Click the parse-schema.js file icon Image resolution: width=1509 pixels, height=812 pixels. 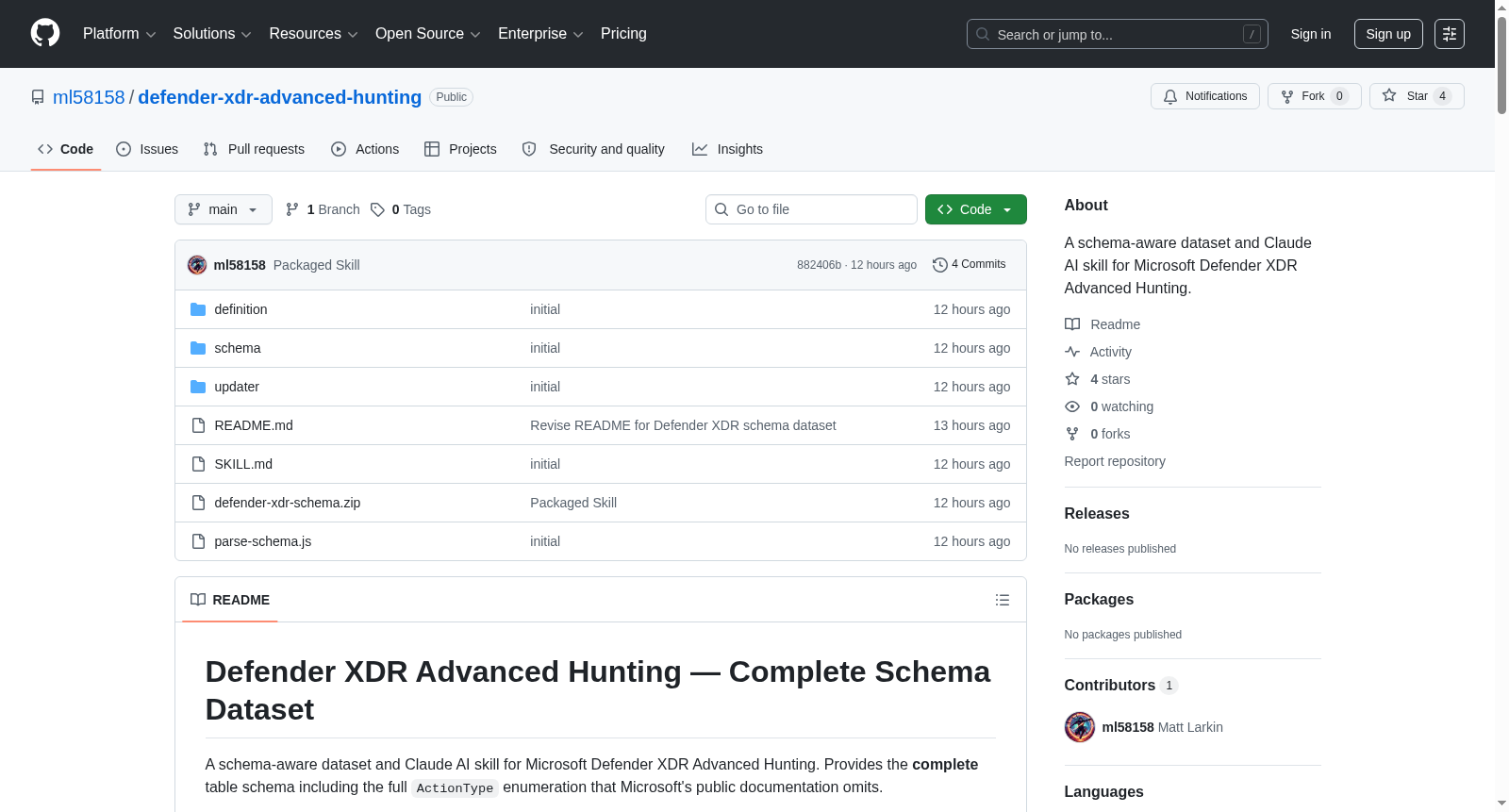[x=198, y=541]
